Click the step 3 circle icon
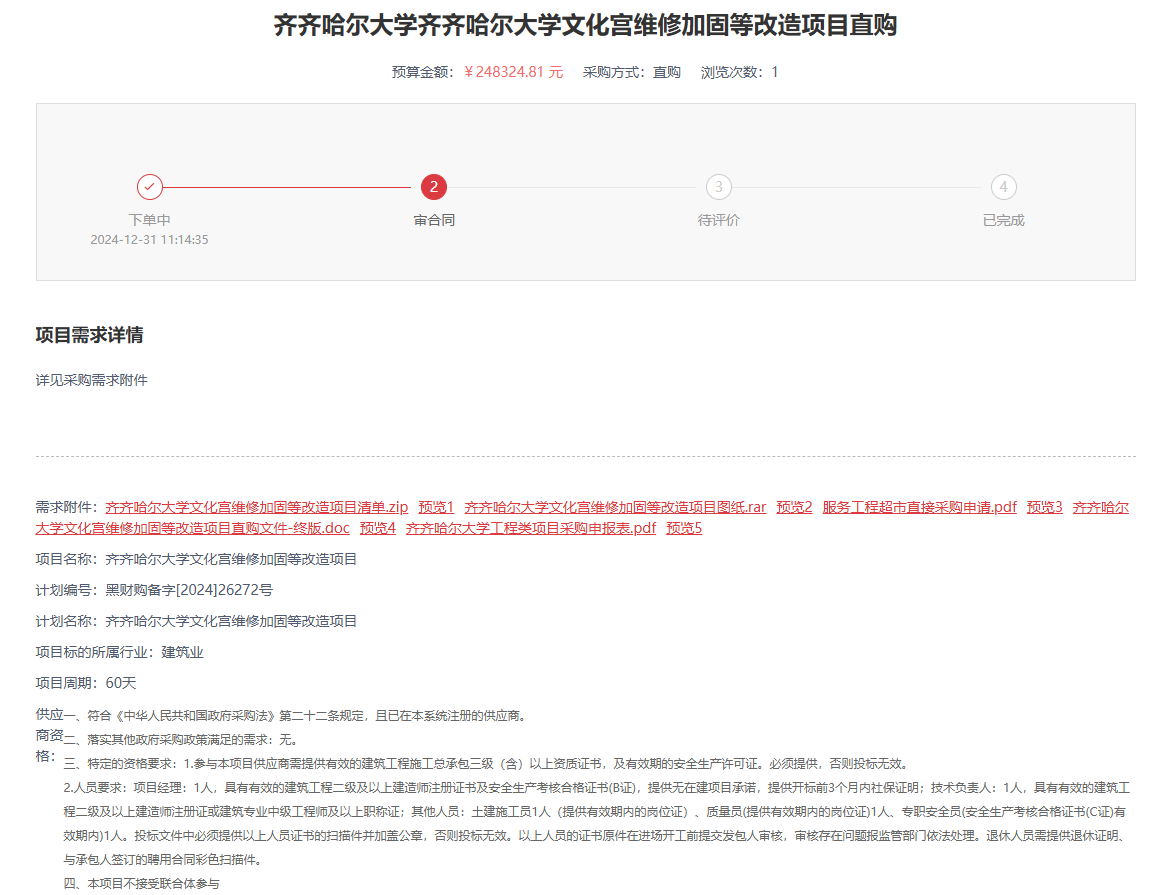1176x895 pixels. (x=718, y=187)
